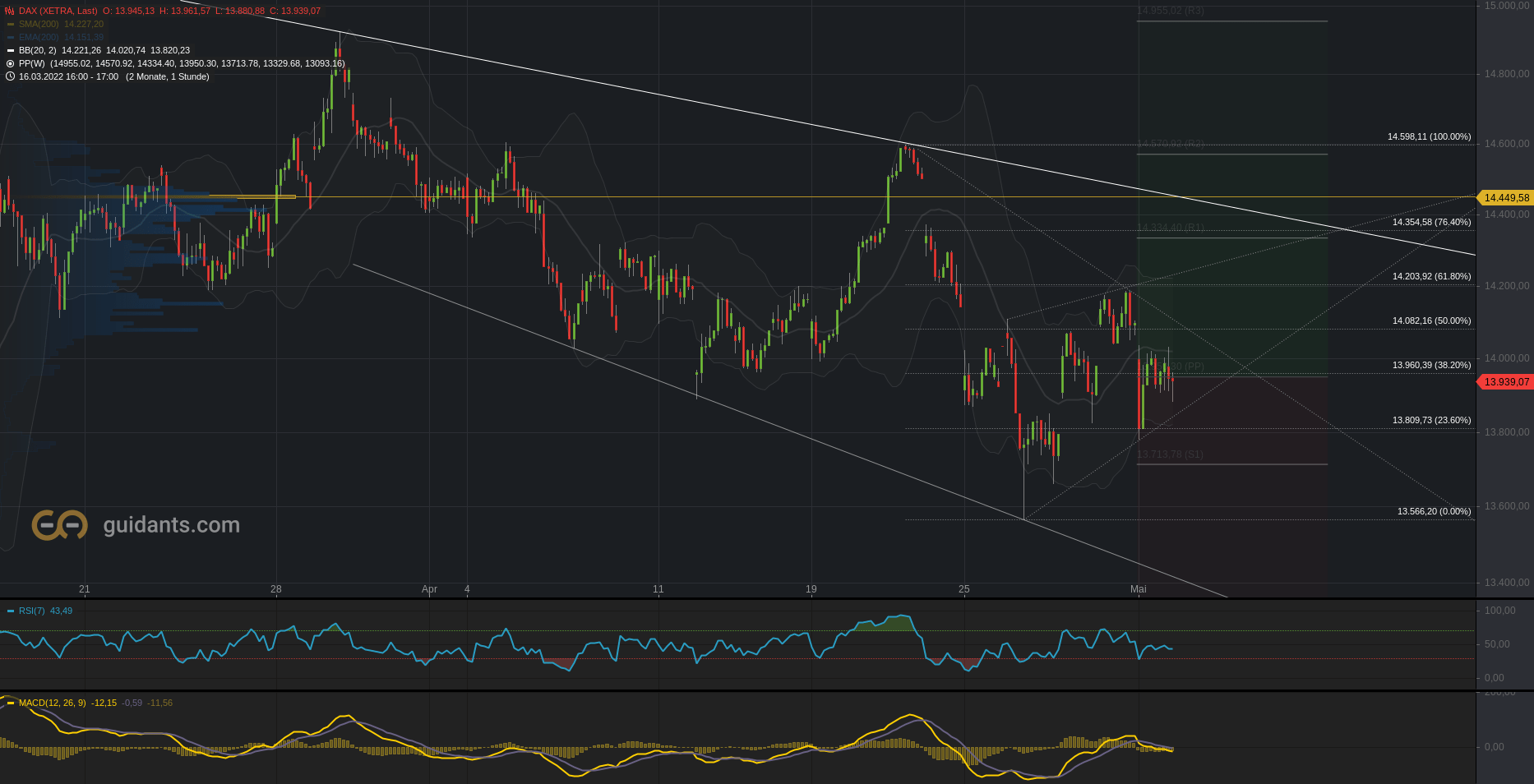Image resolution: width=1534 pixels, height=784 pixels.
Task: Click date 21 on the time axis
Action: [x=85, y=589]
